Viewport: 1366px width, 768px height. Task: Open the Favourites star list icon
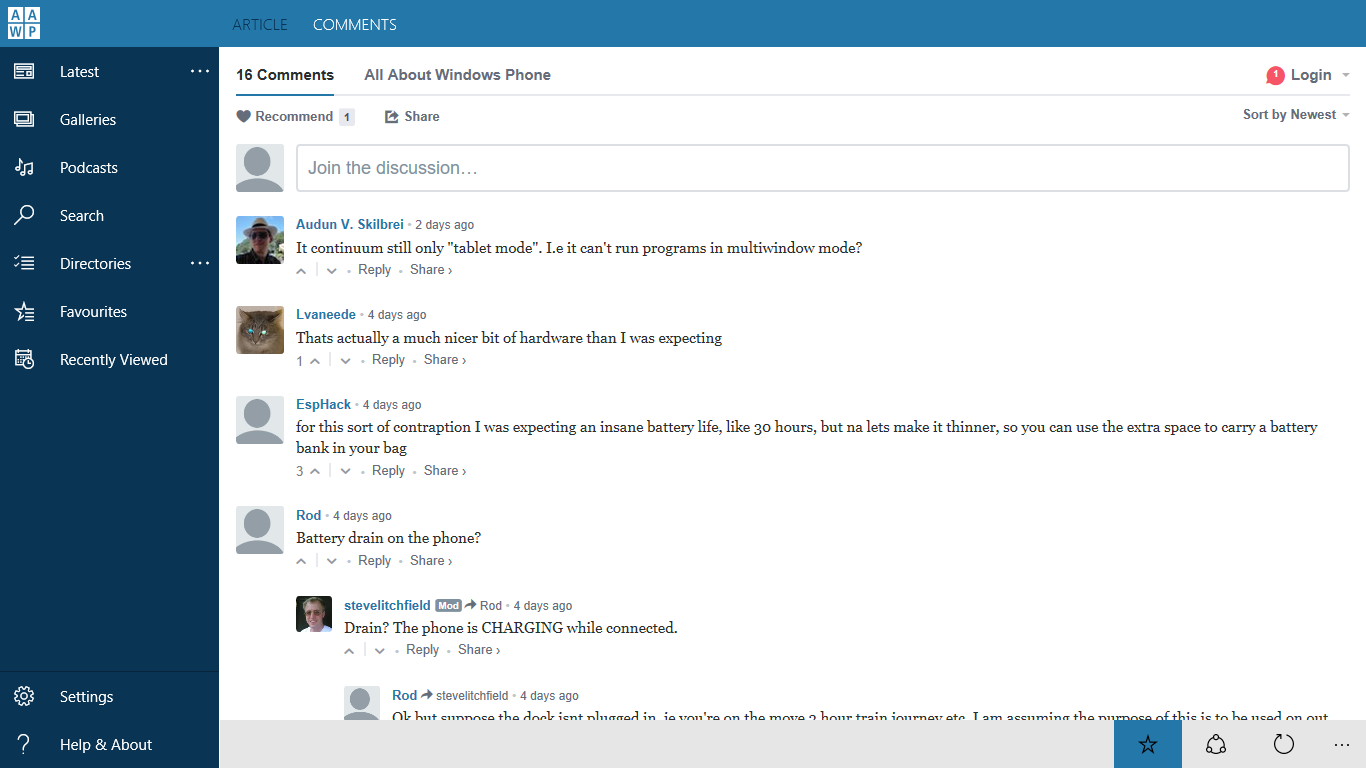pyautogui.click(x=24, y=312)
